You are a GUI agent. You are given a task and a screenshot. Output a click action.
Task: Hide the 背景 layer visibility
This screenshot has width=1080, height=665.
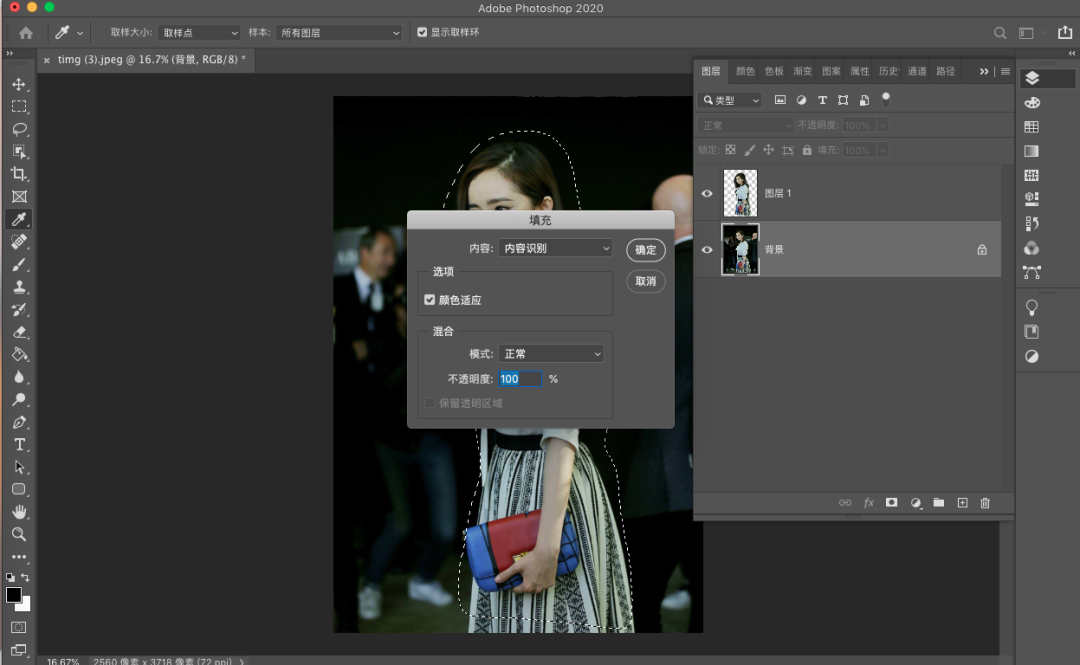coord(707,249)
